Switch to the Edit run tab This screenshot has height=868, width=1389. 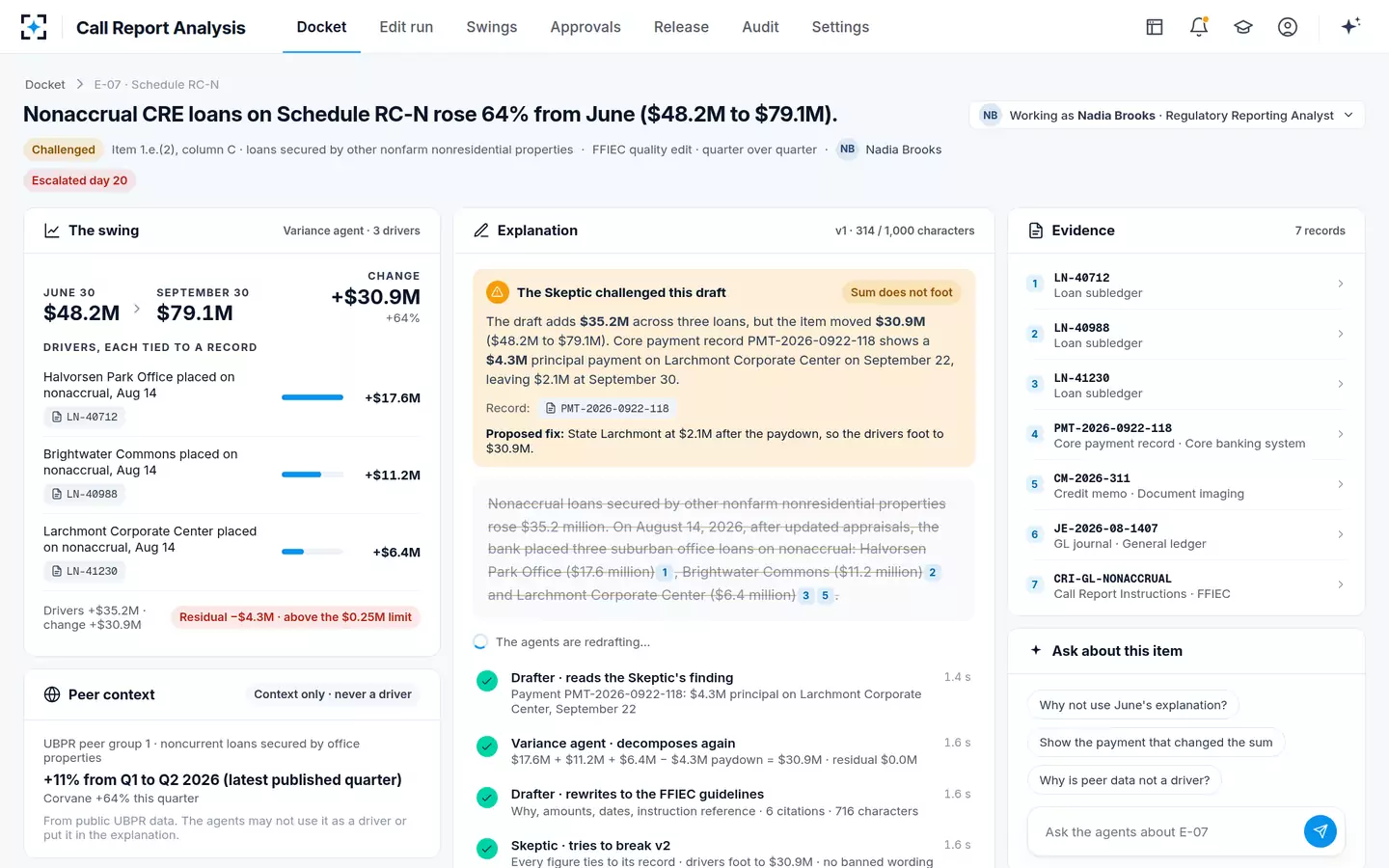(x=406, y=27)
